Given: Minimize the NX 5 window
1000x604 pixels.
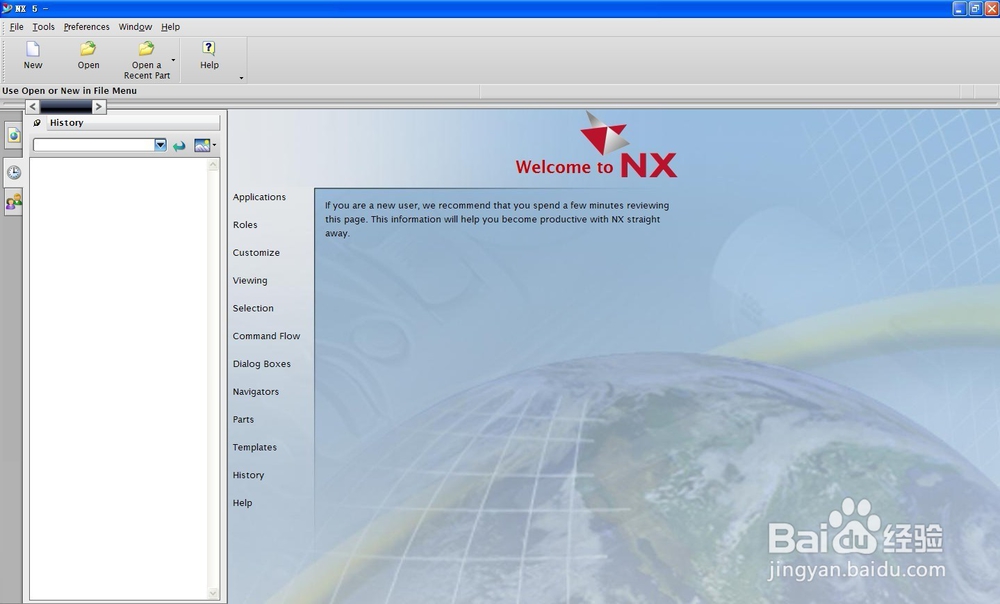Looking at the screenshot, I should coord(960,8).
